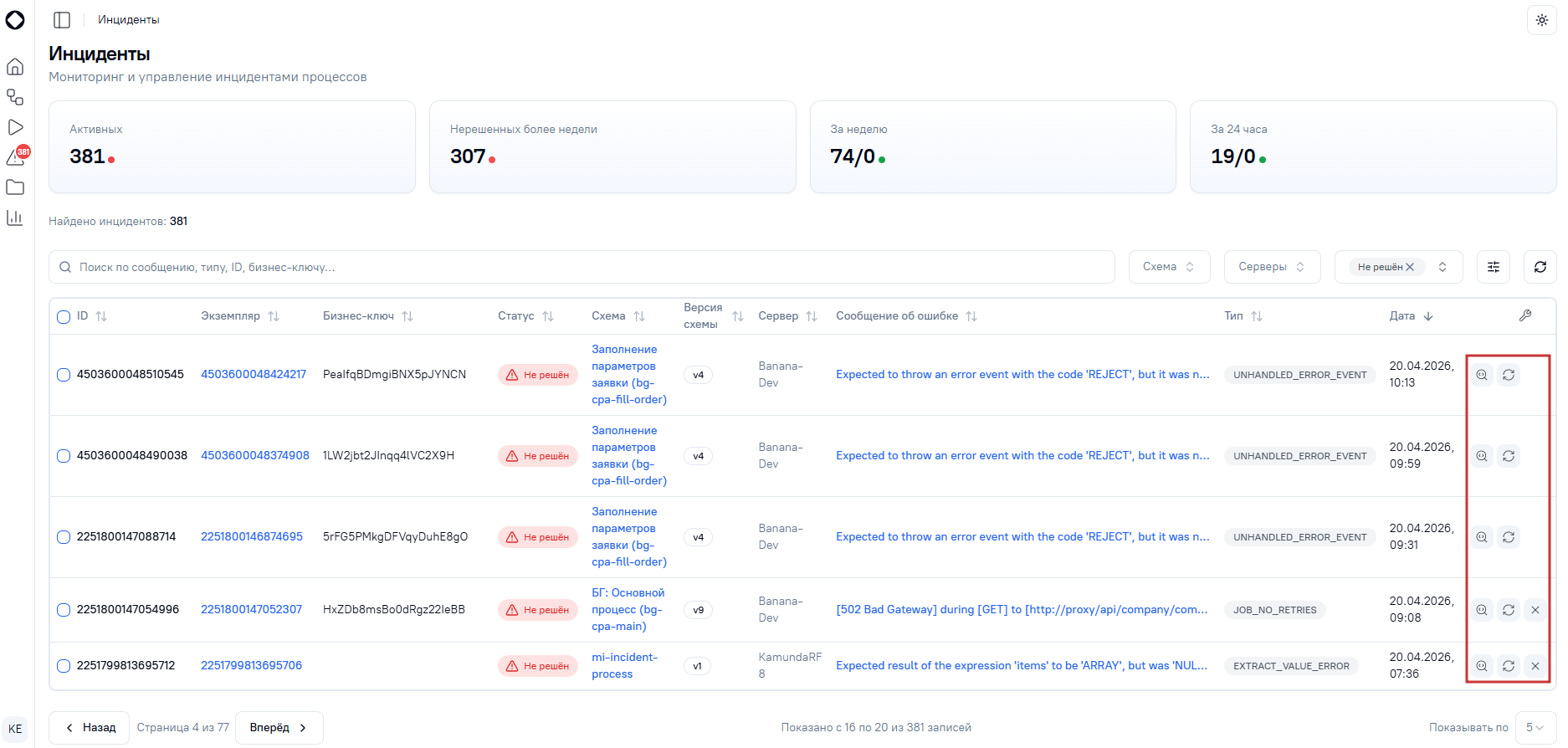Cancel incident 2251799813695712 with X icon
1568x748 pixels.
[x=1535, y=666]
